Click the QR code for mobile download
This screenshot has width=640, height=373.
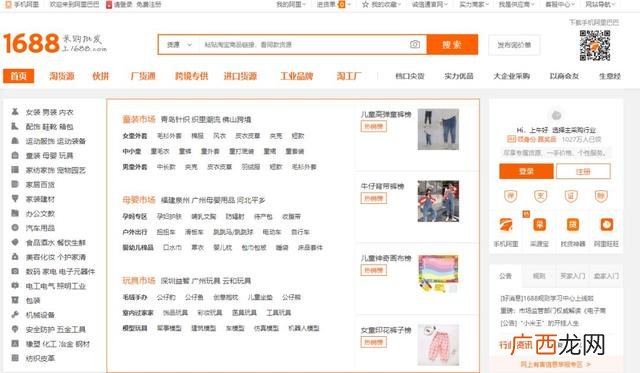tap(595, 45)
